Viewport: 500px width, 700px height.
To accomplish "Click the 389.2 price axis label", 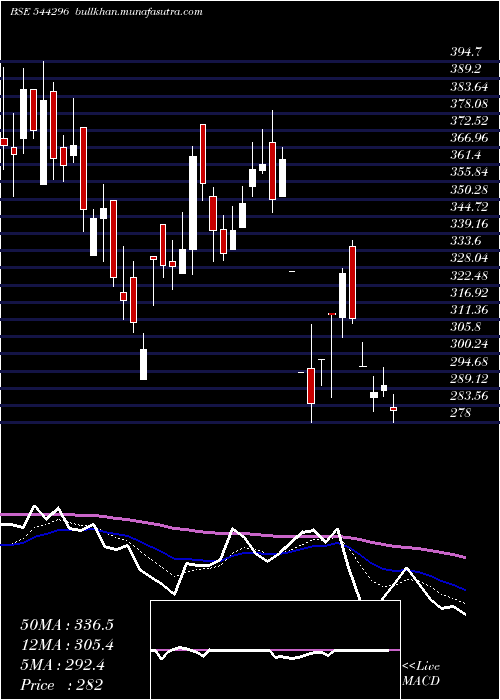I will pyautogui.click(x=466, y=69).
